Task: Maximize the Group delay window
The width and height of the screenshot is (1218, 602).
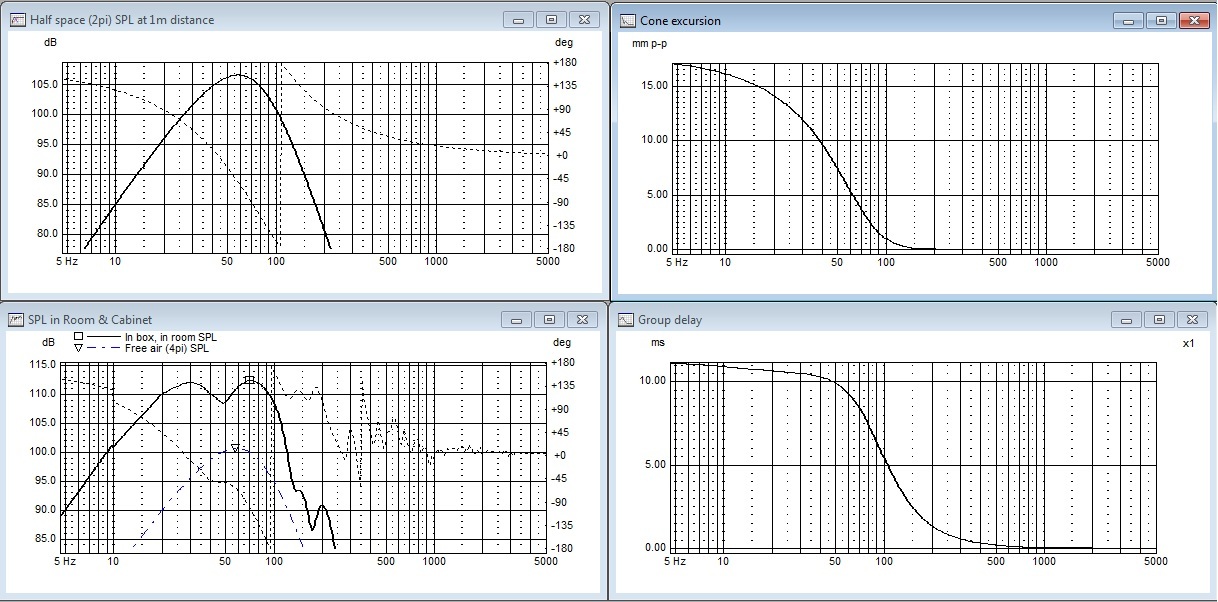Action: (1160, 319)
